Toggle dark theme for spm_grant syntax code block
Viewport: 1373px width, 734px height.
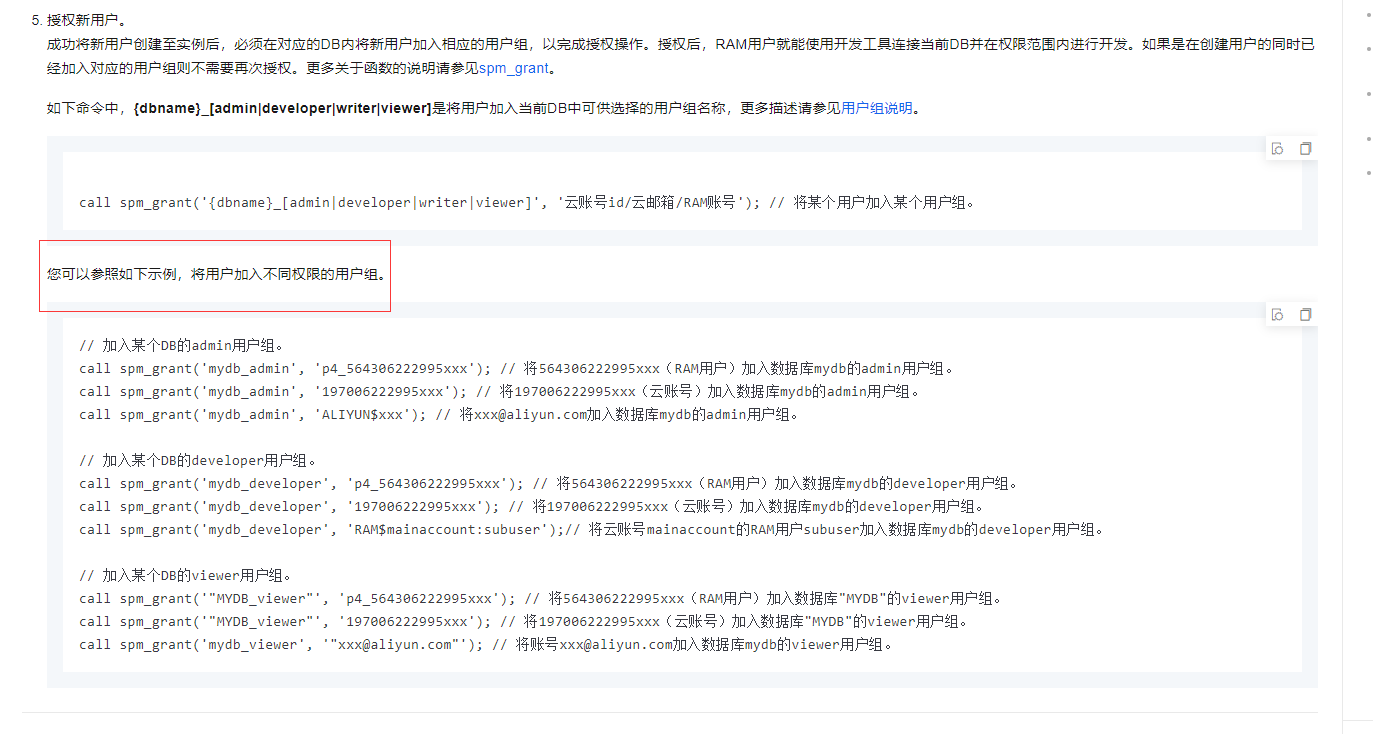tap(1277, 148)
